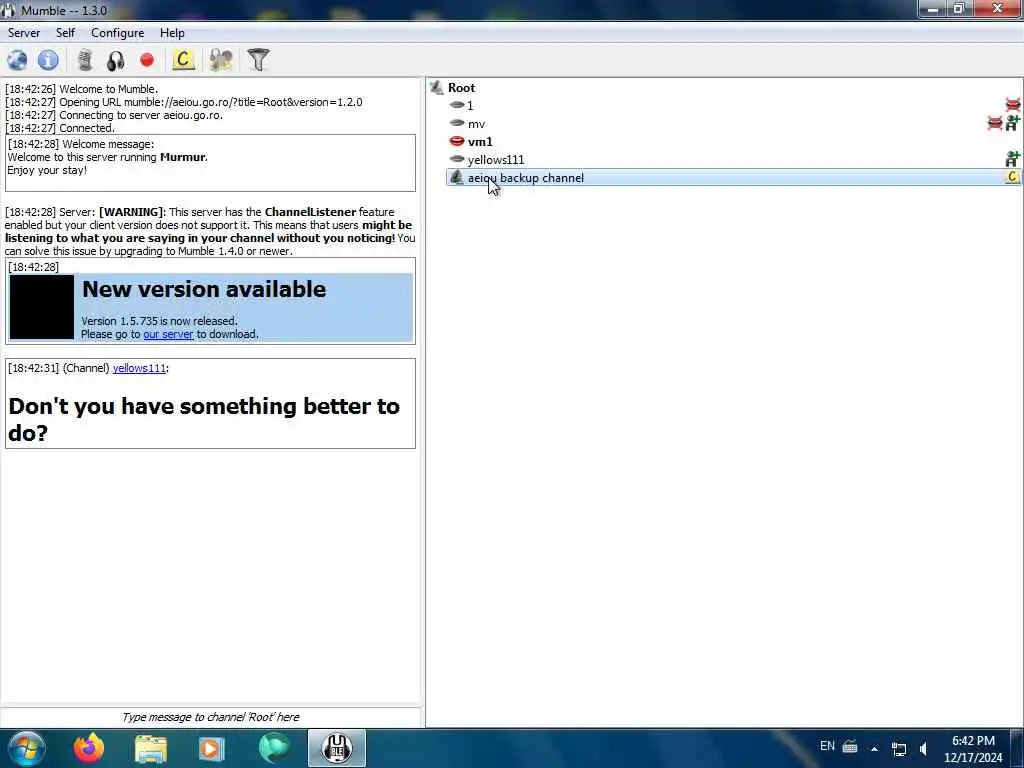Screen dimensions: 1024x768
Task: Click the red talking lips beside vm1
Action: tap(457, 141)
